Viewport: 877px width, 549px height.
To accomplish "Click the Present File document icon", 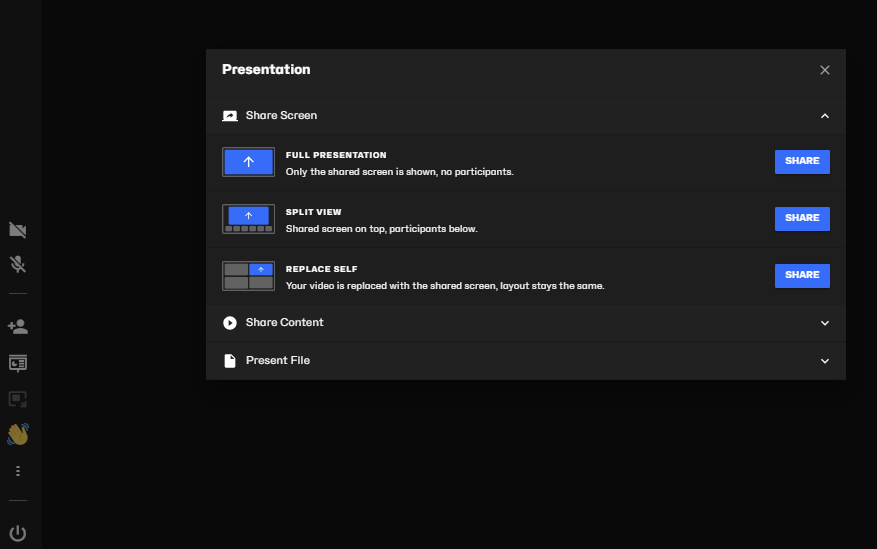I will click(230, 361).
